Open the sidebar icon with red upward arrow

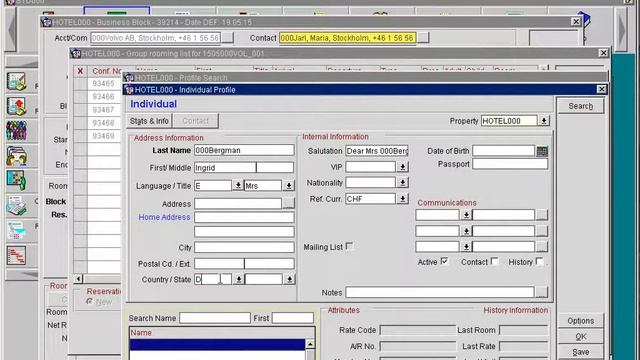(x=16, y=107)
